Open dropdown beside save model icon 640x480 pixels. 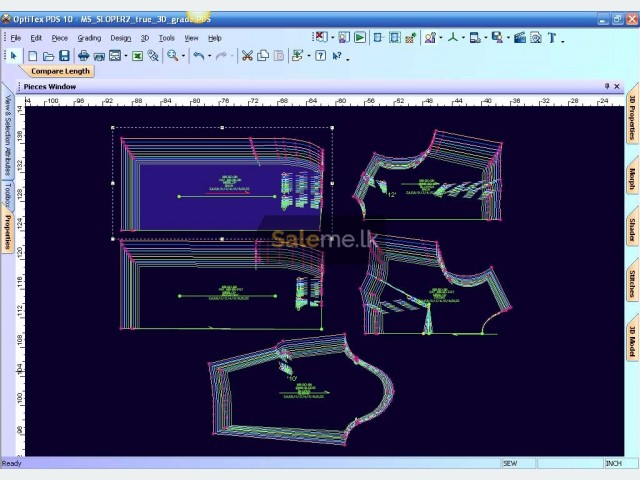(508, 38)
